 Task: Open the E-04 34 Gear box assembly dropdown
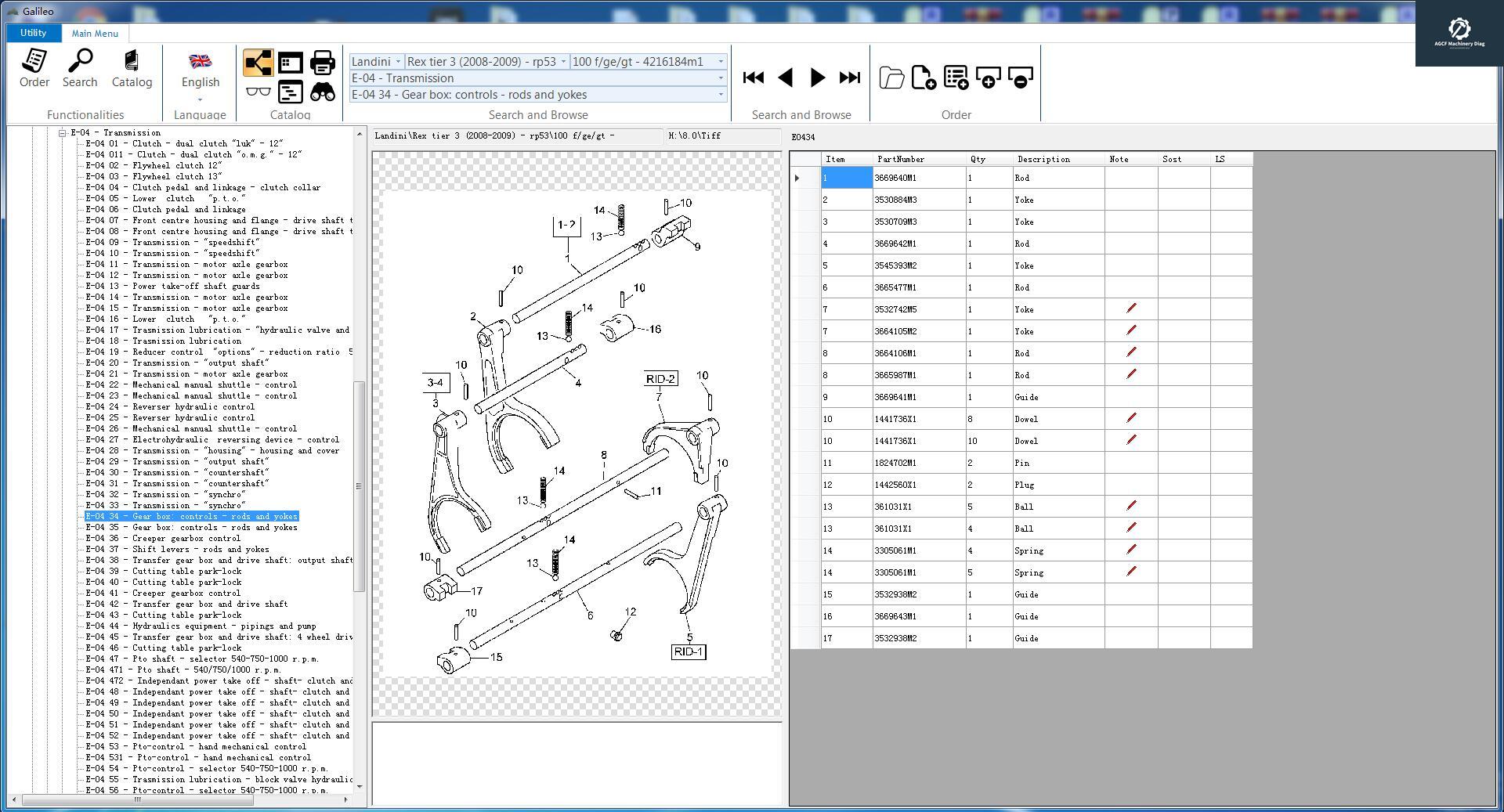pos(720,94)
